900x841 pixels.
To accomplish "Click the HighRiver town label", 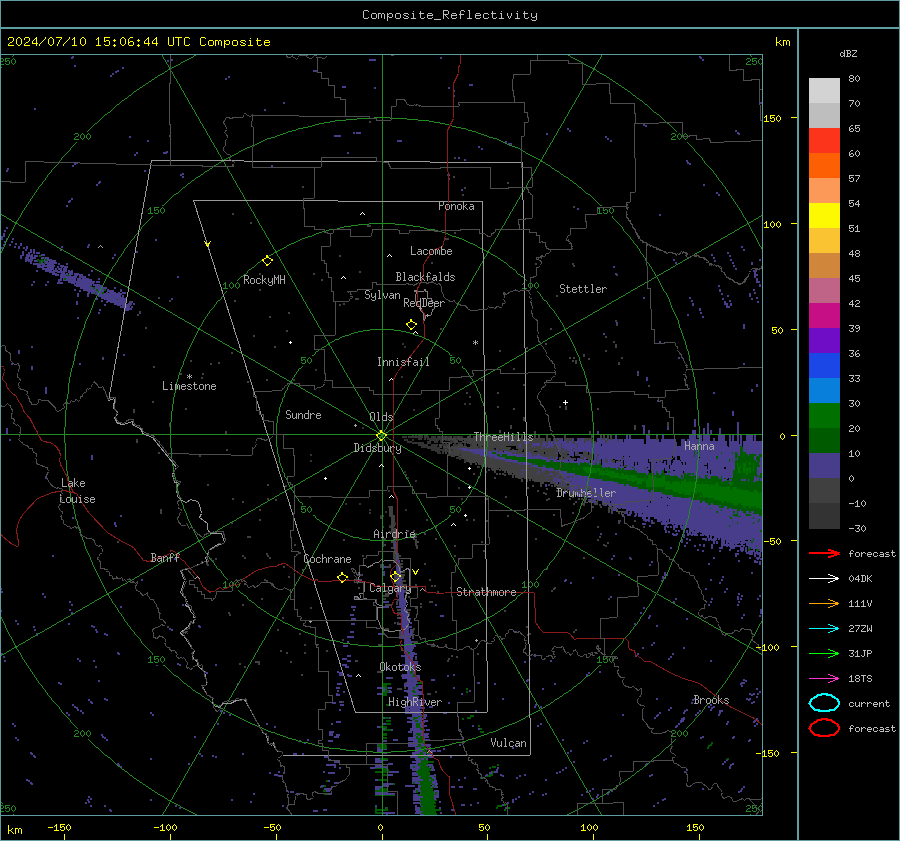I will (x=415, y=702).
